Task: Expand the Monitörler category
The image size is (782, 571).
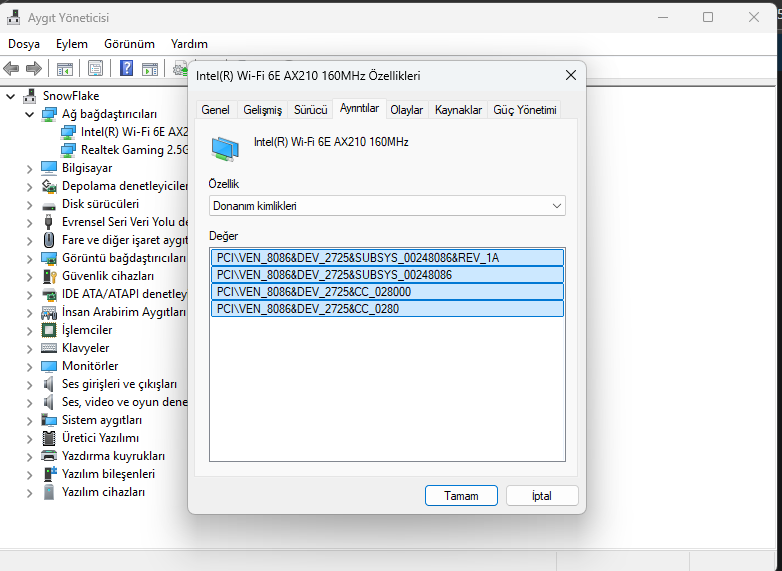Action: pos(29,366)
